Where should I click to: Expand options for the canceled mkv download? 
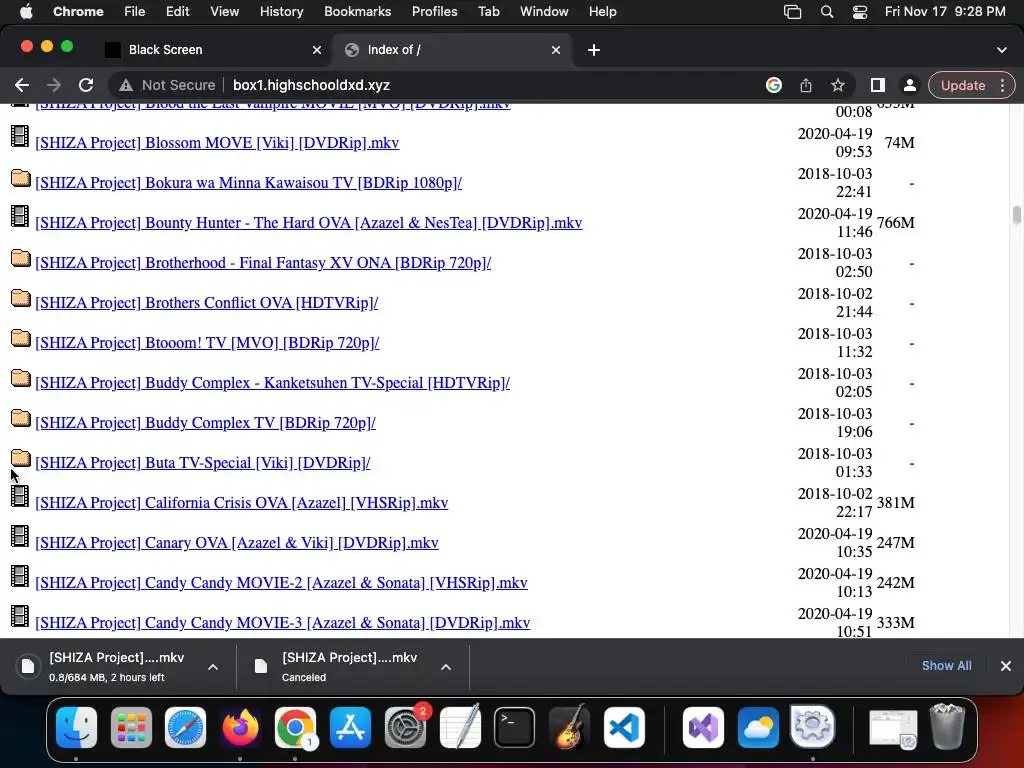click(x=445, y=667)
